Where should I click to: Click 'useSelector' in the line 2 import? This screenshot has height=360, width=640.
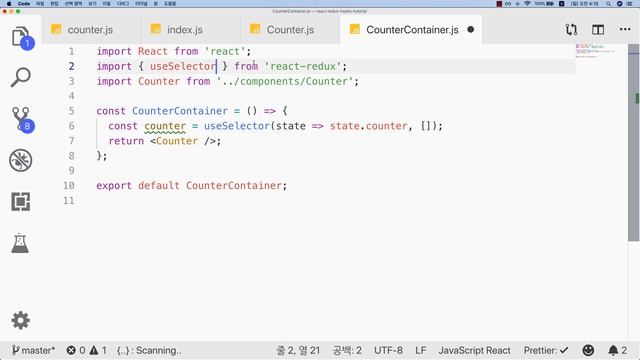pos(182,66)
